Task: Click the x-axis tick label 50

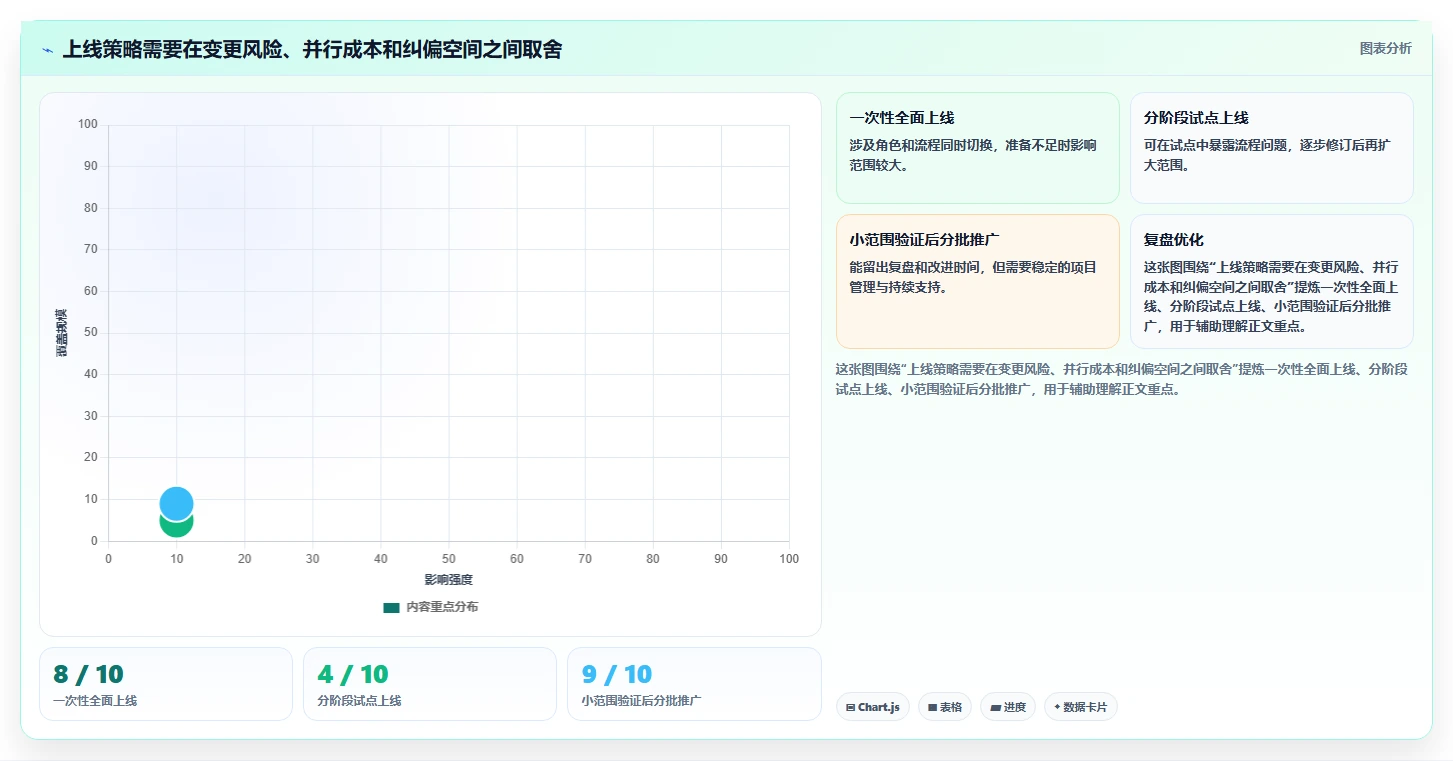Action: pyautogui.click(x=448, y=559)
